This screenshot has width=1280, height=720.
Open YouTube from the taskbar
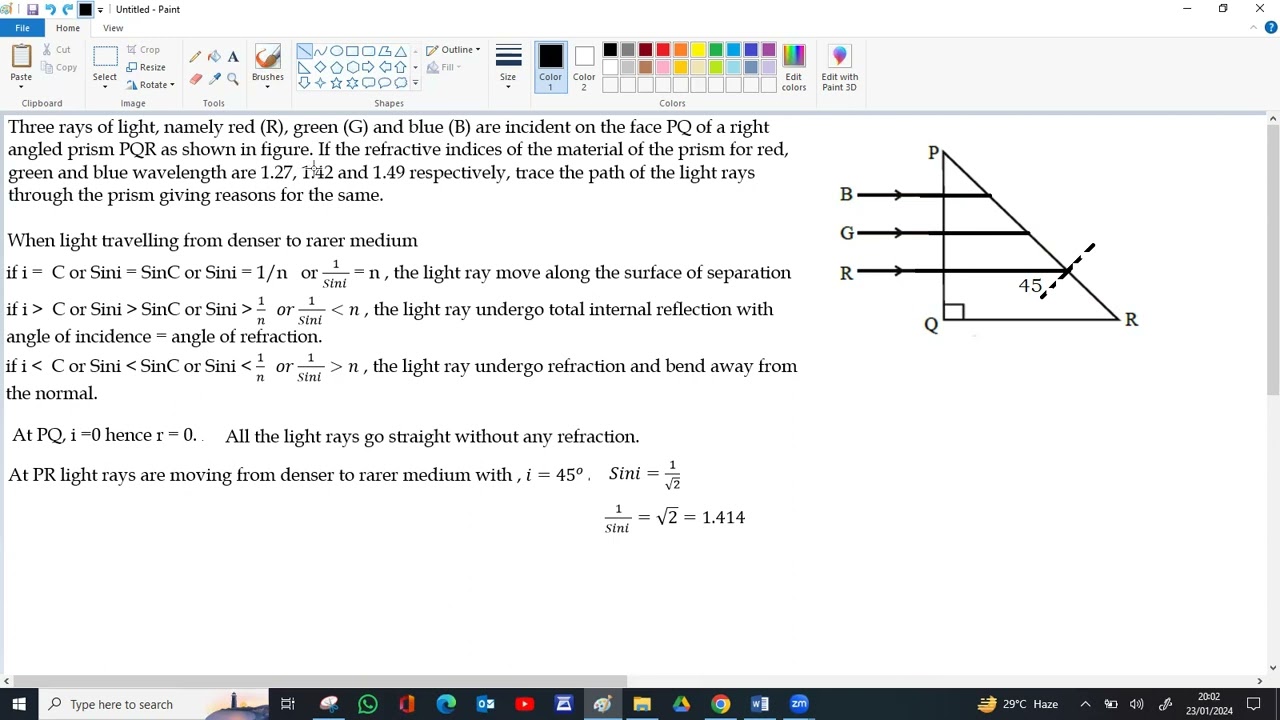[524, 704]
